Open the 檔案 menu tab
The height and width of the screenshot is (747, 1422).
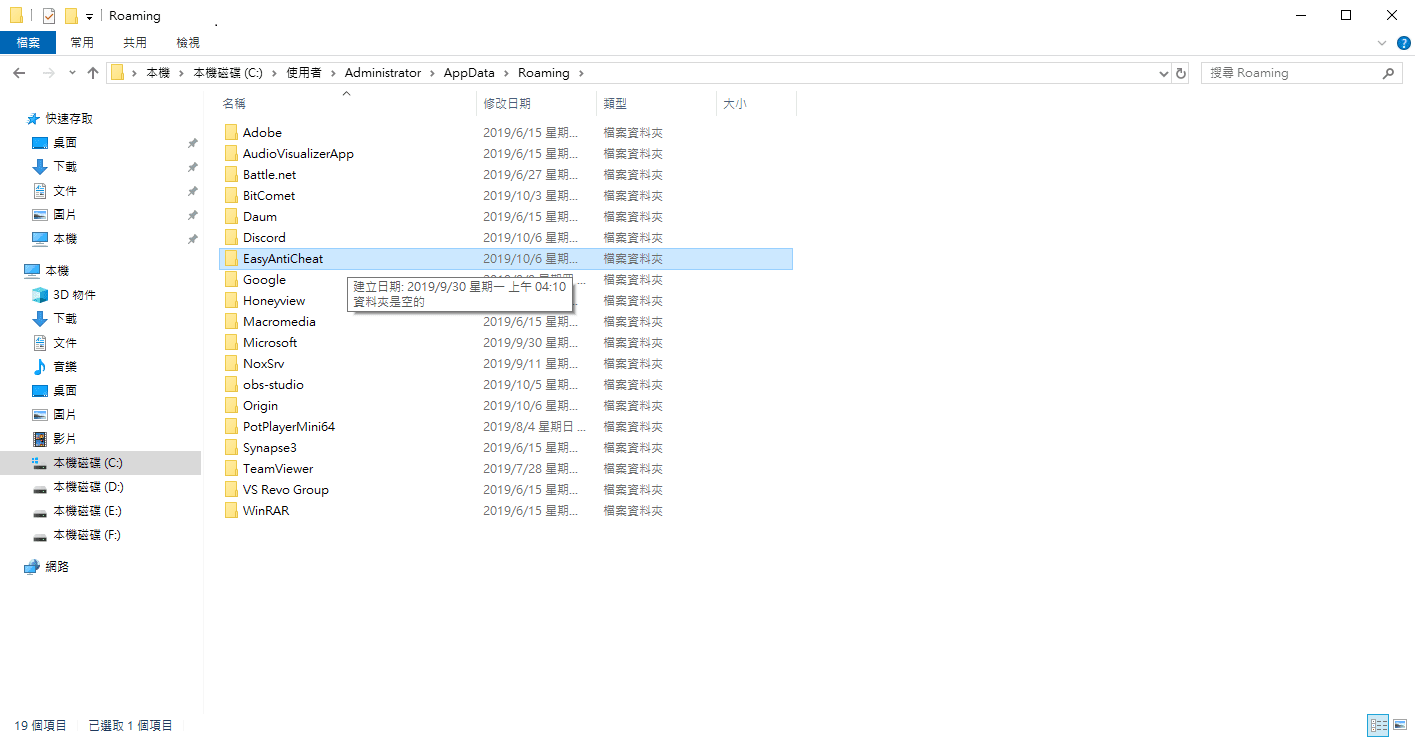[x=28, y=43]
